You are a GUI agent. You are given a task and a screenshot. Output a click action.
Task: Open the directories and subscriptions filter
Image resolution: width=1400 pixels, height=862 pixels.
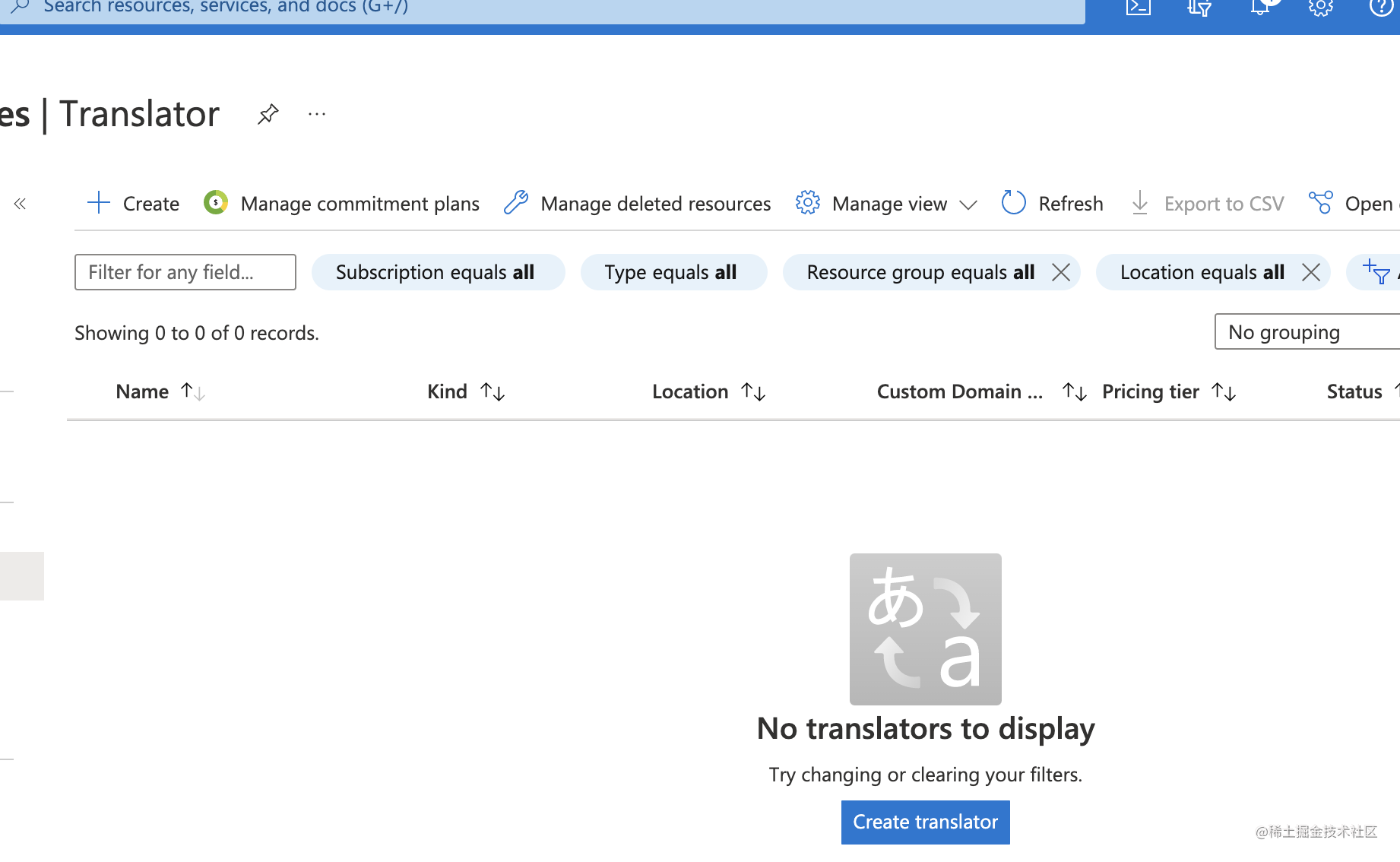(1199, 8)
